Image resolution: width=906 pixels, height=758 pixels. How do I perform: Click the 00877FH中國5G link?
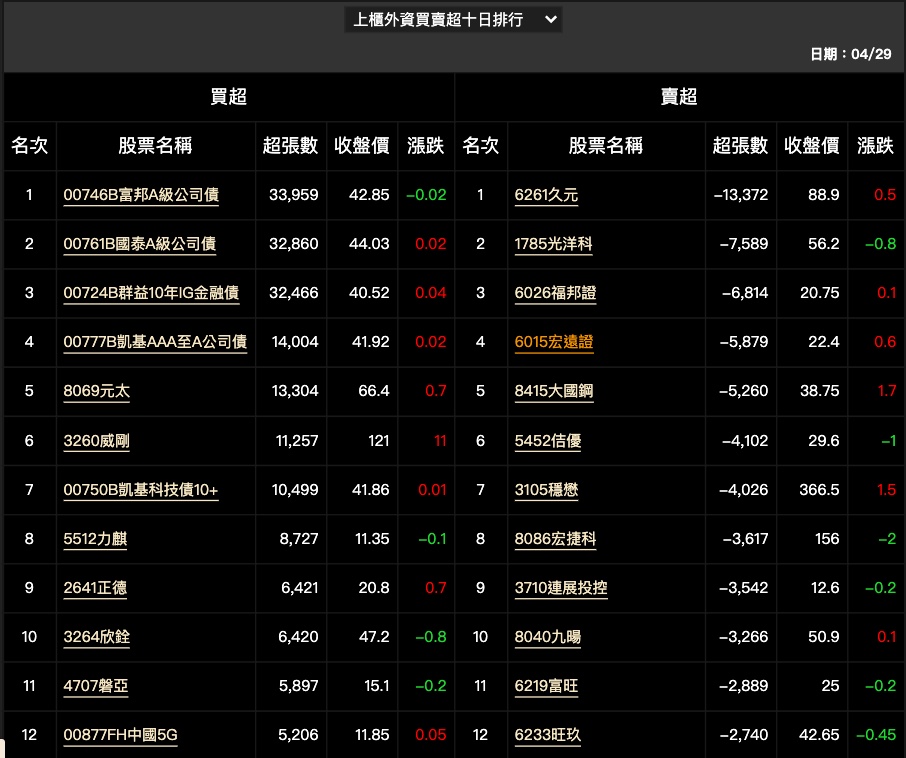[x=120, y=735]
